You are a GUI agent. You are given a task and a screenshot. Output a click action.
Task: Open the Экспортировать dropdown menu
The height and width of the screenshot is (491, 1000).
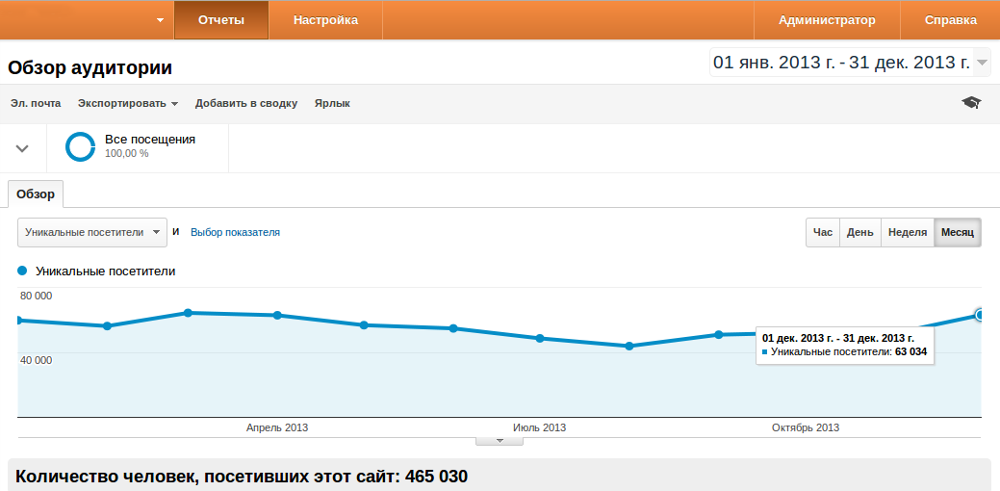tap(128, 103)
